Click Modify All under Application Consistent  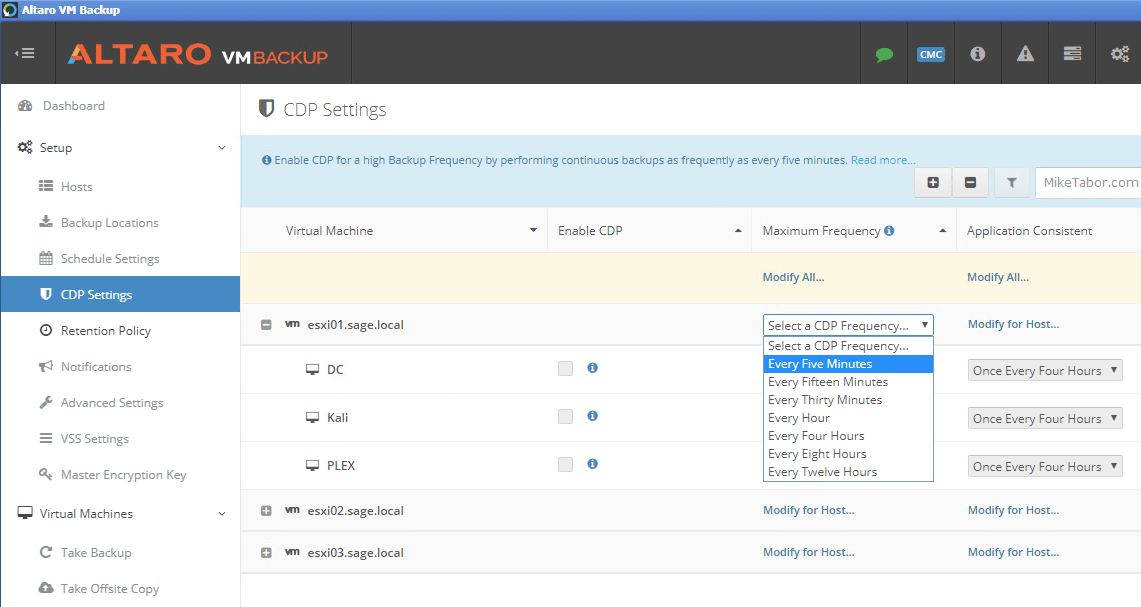click(x=998, y=277)
